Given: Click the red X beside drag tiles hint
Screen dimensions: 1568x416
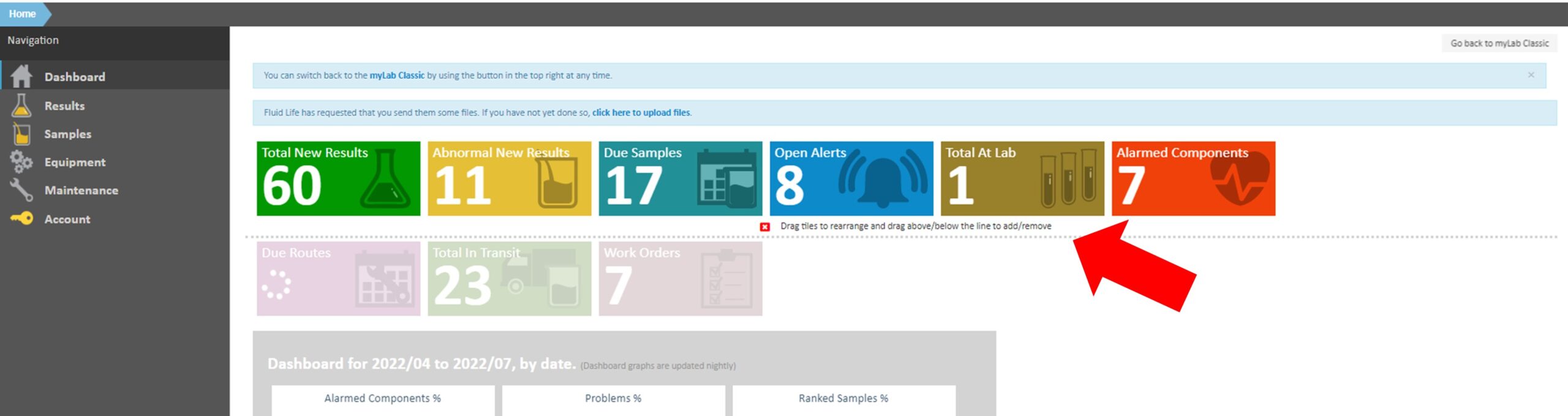Looking at the screenshot, I should coord(764,227).
